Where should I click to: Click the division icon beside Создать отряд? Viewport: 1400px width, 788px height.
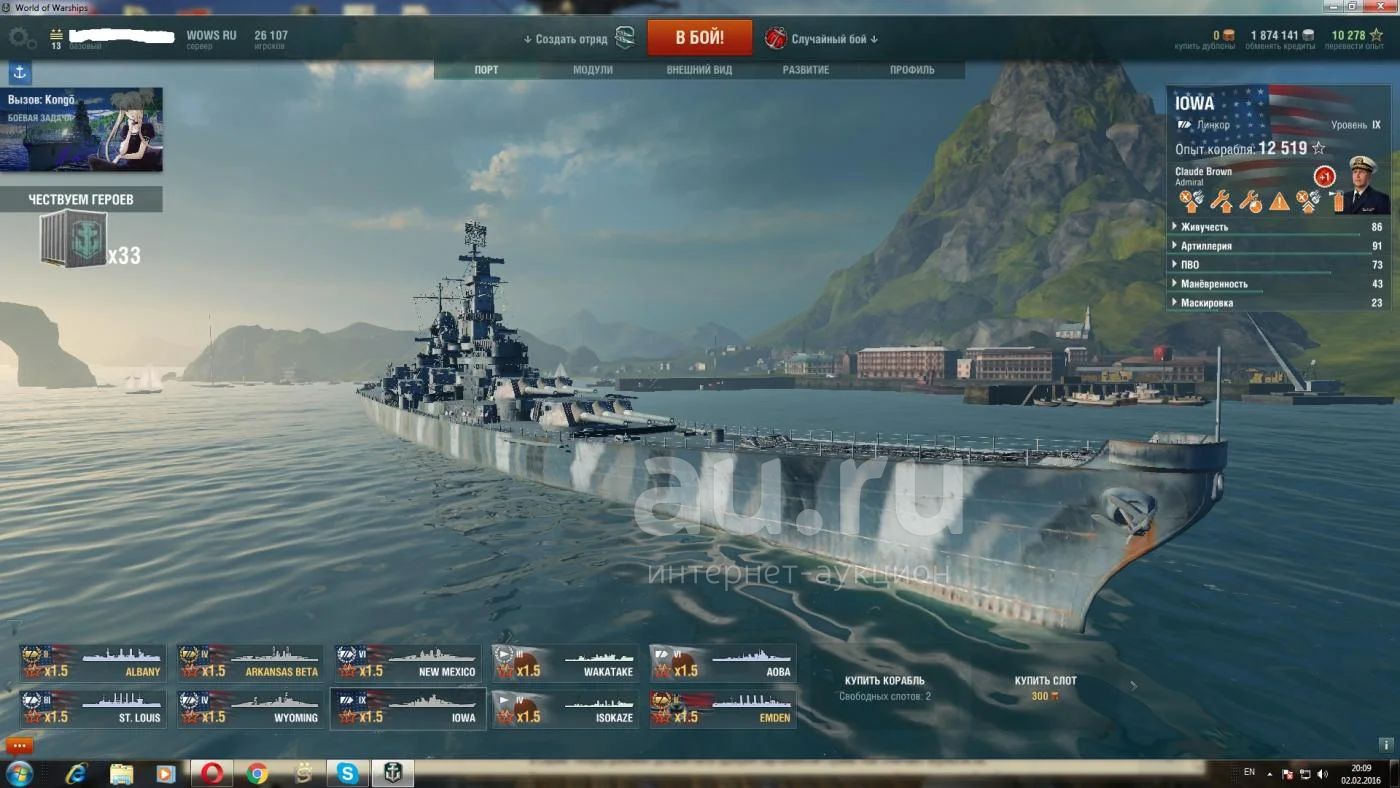point(625,39)
